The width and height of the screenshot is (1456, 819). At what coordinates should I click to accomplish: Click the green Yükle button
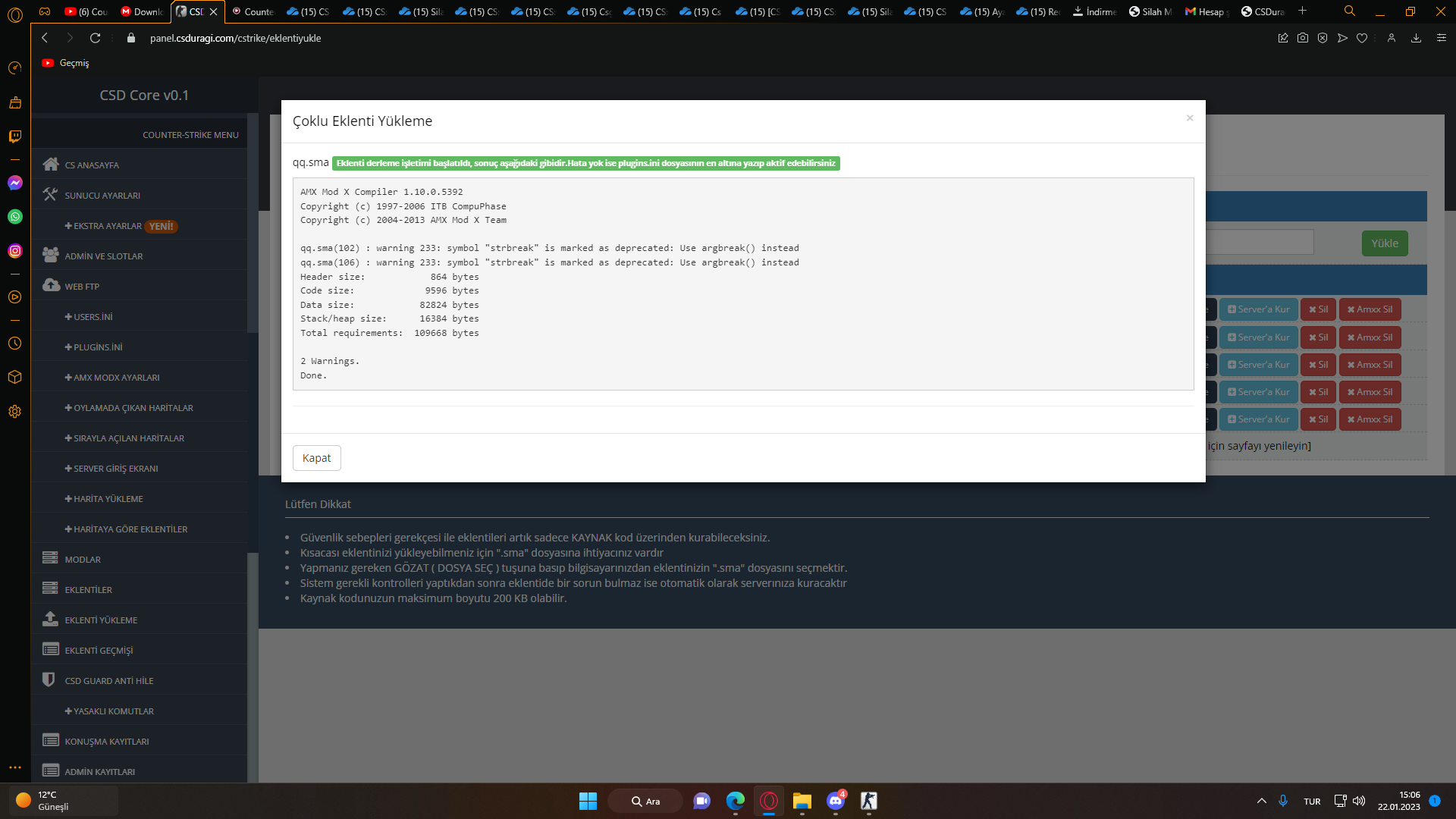tap(1385, 243)
